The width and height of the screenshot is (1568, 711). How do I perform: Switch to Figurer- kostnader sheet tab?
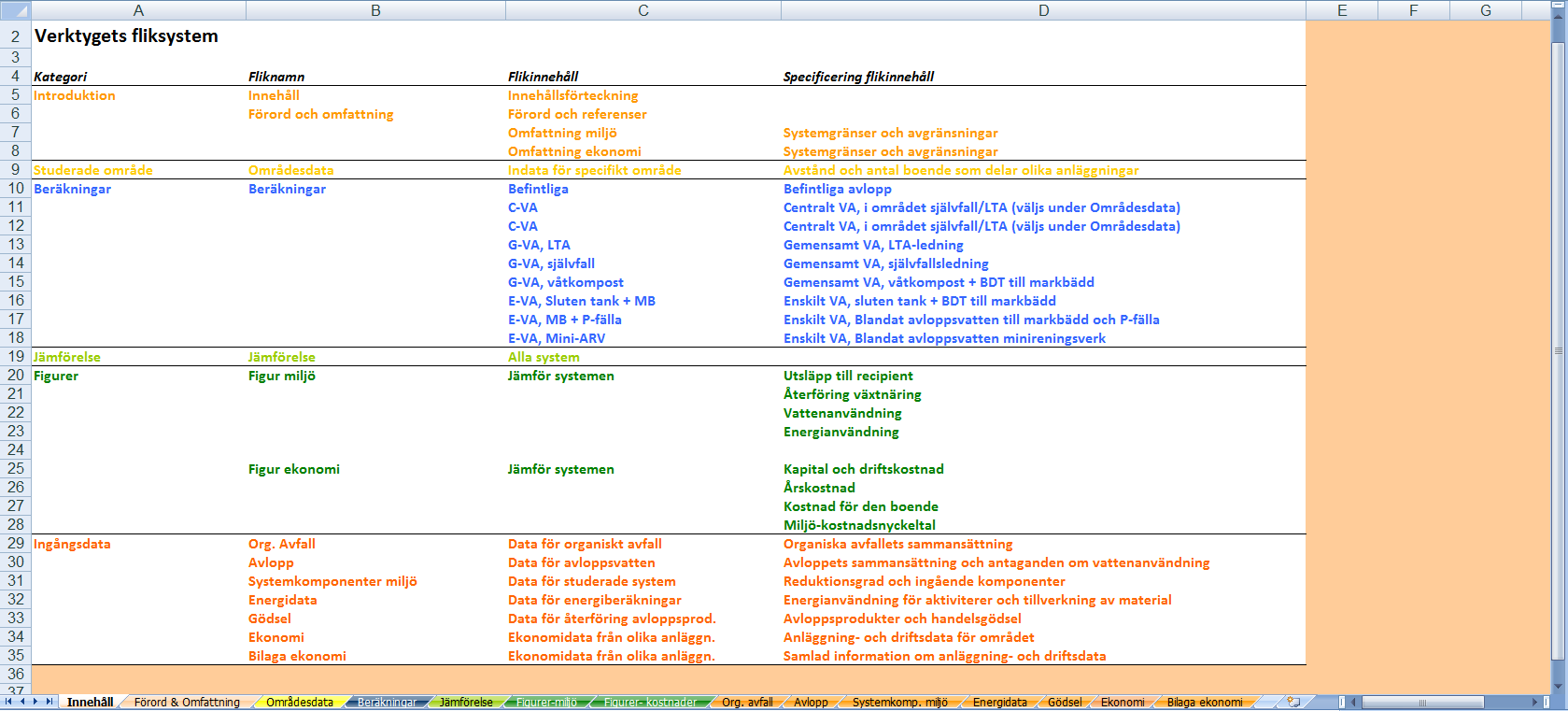[x=650, y=702]
